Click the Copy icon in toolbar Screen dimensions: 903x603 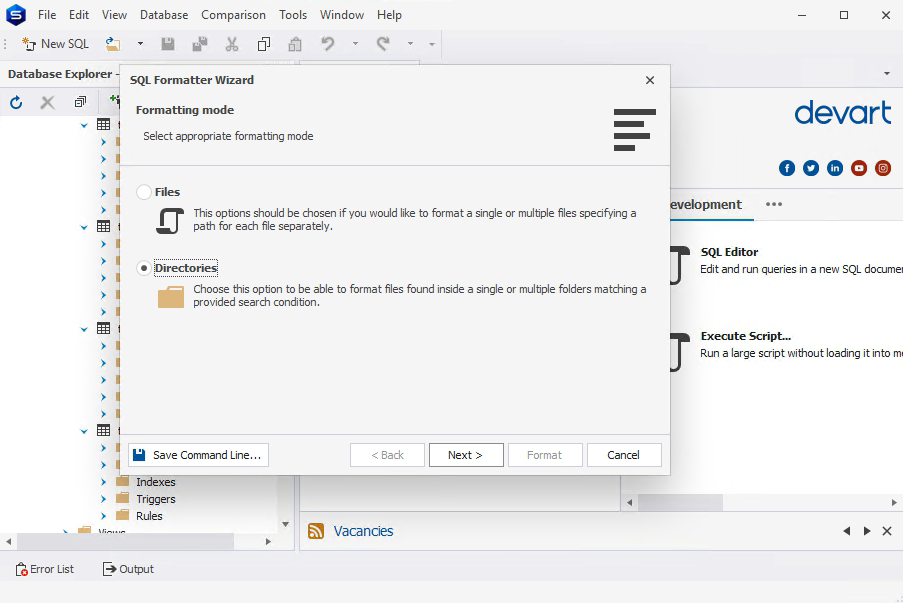coord(264,44)
